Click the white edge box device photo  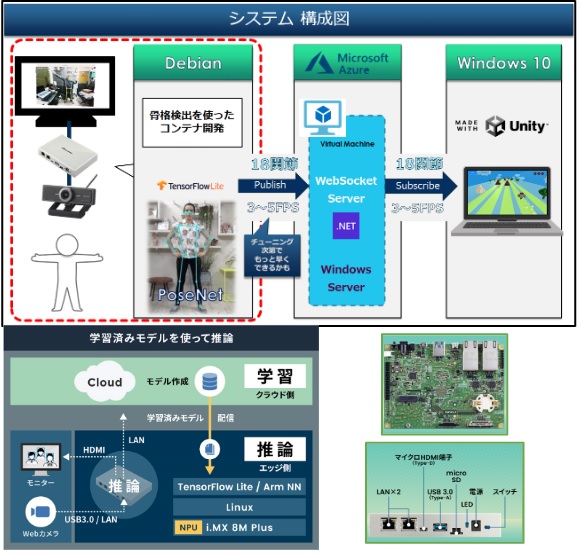[x=68, y=155]
